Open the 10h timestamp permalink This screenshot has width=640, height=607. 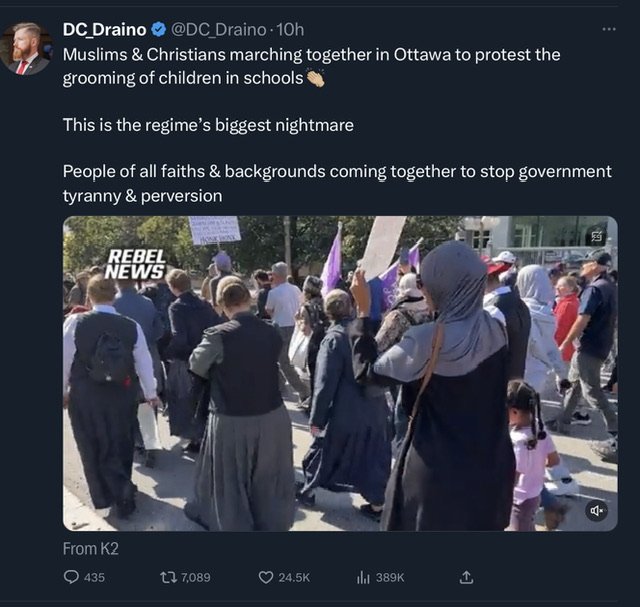[290, 30]
